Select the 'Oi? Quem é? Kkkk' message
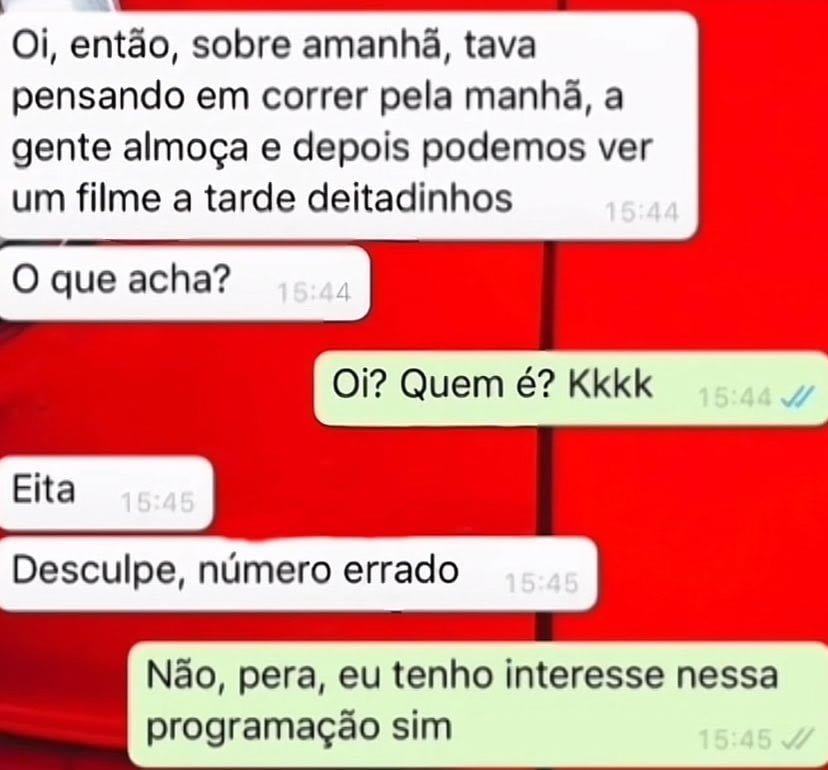The image size is (828, 770). [x=571, y=388]
